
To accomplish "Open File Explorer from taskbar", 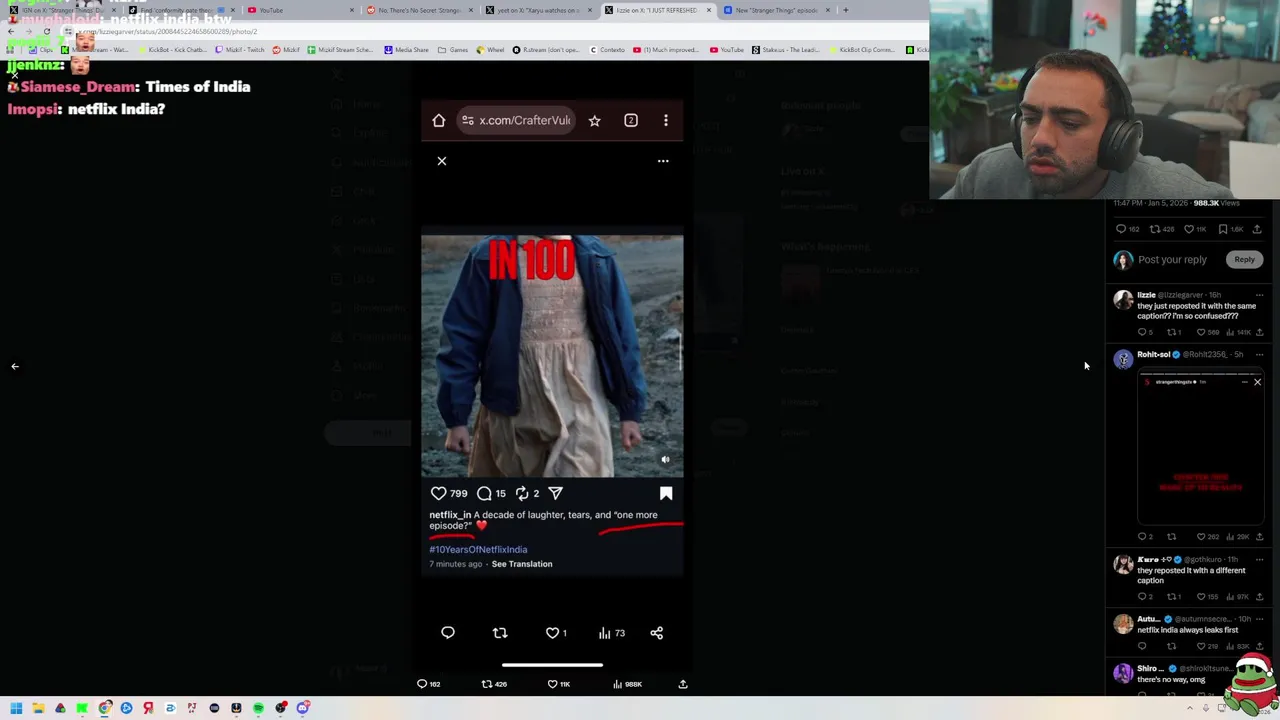I will [x=38, y=708].
